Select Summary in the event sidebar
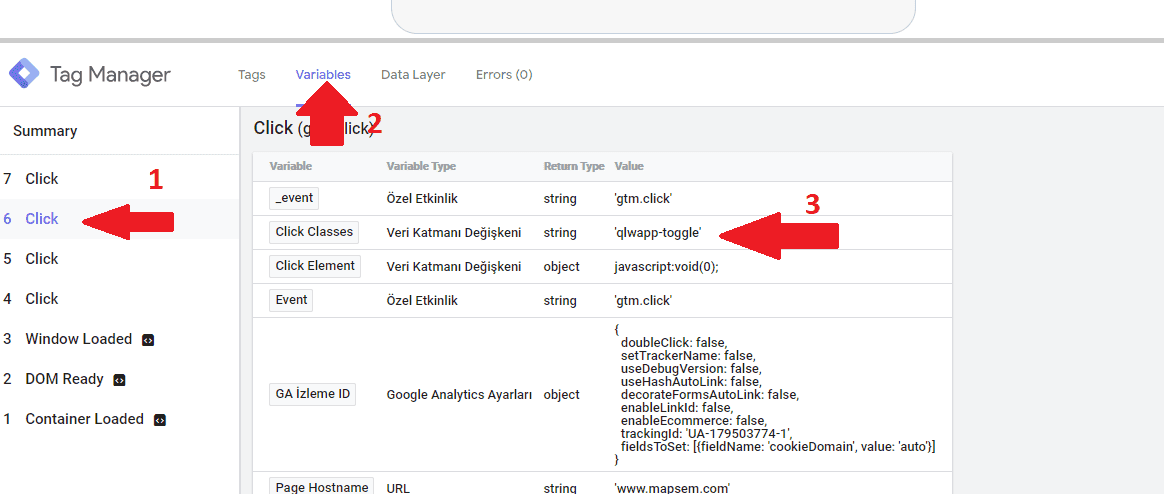The height and width of the screenshot is (494, 1164). 45,131
